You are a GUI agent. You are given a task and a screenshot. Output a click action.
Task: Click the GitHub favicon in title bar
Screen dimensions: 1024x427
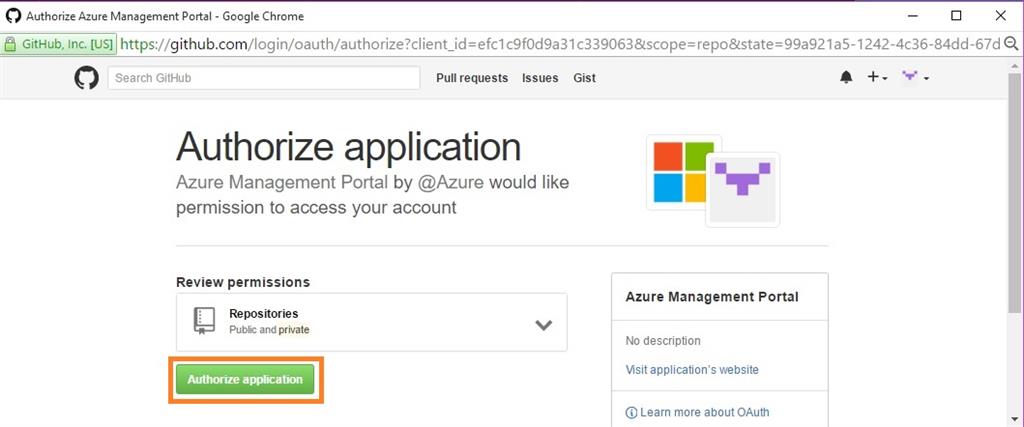point(13,16)
